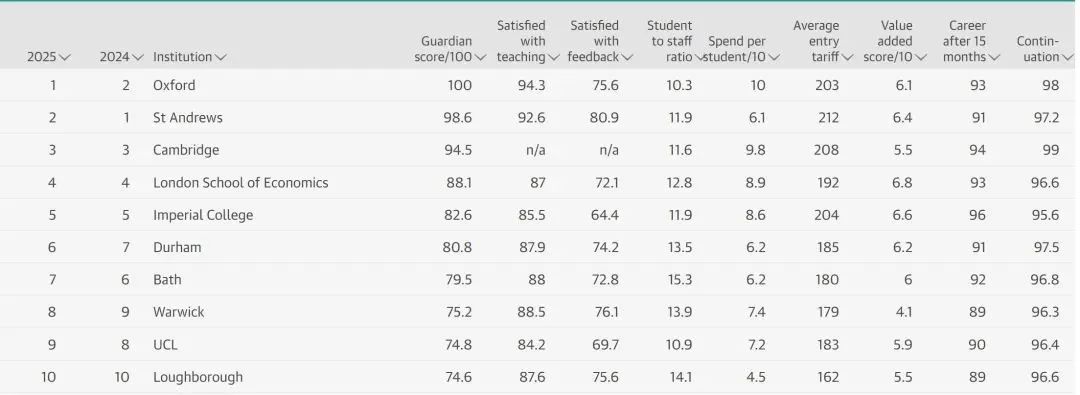The image size is (1080, 395).
Task: Select the Cambridge institution name
Action: (186, 150)
